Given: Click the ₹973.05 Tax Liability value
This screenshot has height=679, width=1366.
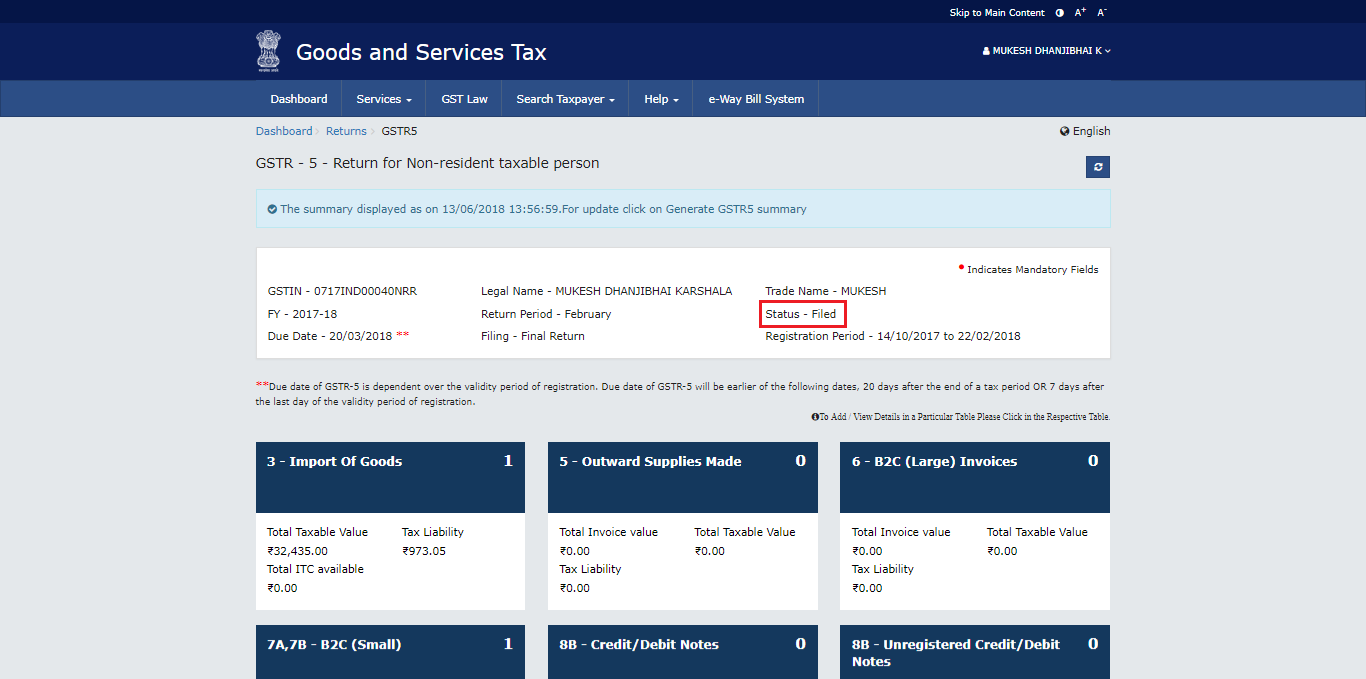Looking at the screenshot, I should 424,551.
